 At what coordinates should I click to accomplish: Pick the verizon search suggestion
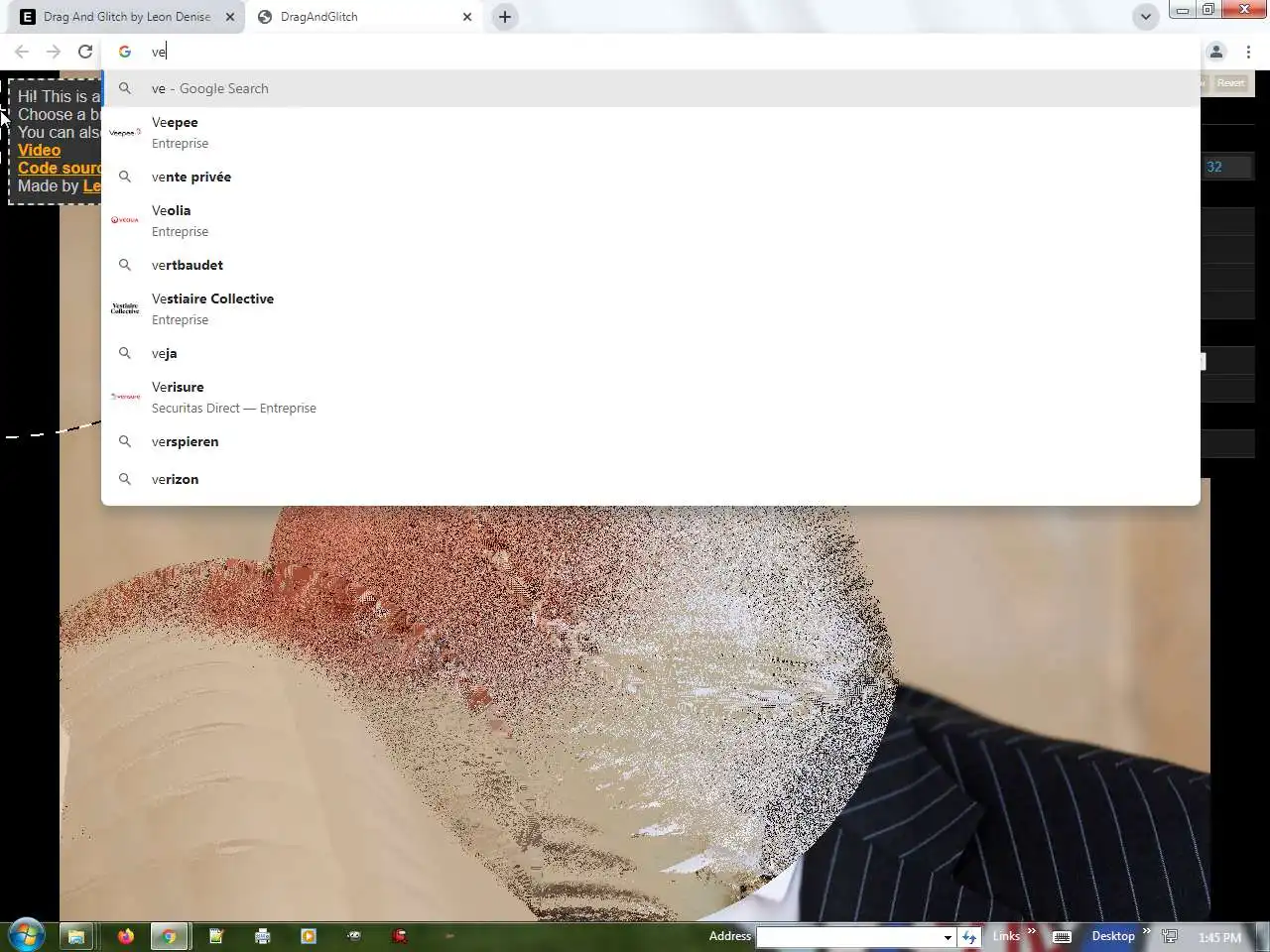(650, 479)
